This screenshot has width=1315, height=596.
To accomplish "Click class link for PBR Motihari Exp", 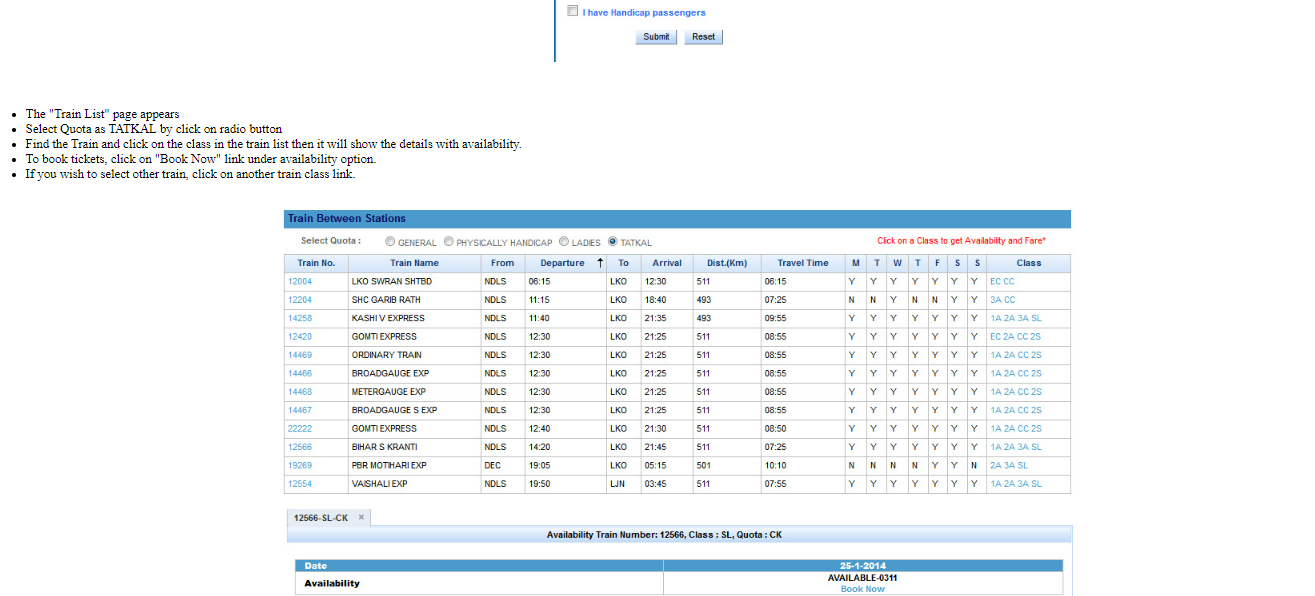I will pyautogui.click(x=1008, y=465).
